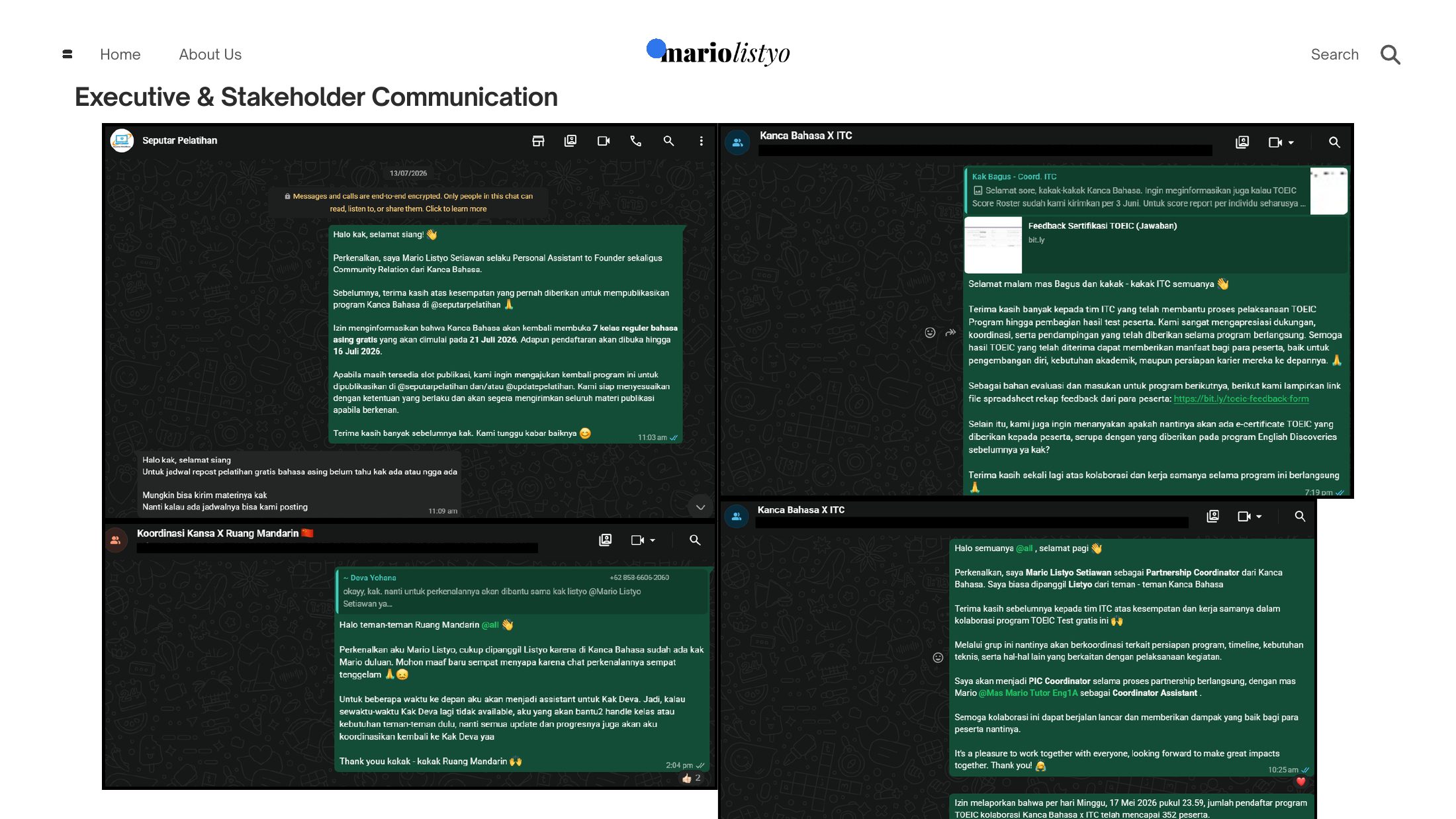Click the @Mas Mario Tutor Eng1A mention

pyautogui.click(x=1028, y=693)
